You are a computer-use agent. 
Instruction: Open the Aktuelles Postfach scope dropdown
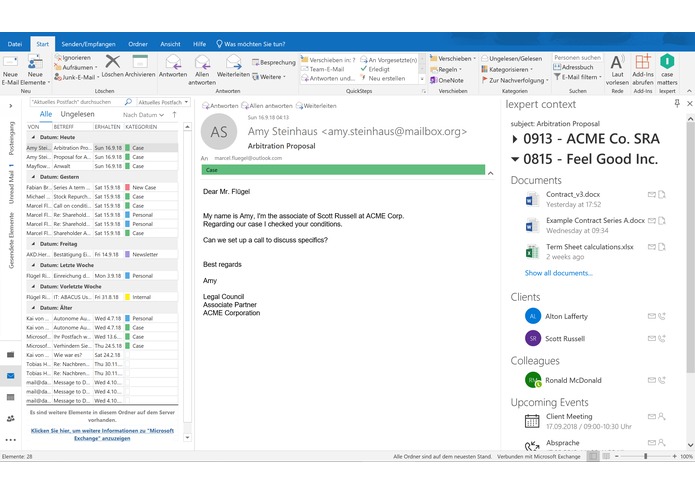point(163,102)
